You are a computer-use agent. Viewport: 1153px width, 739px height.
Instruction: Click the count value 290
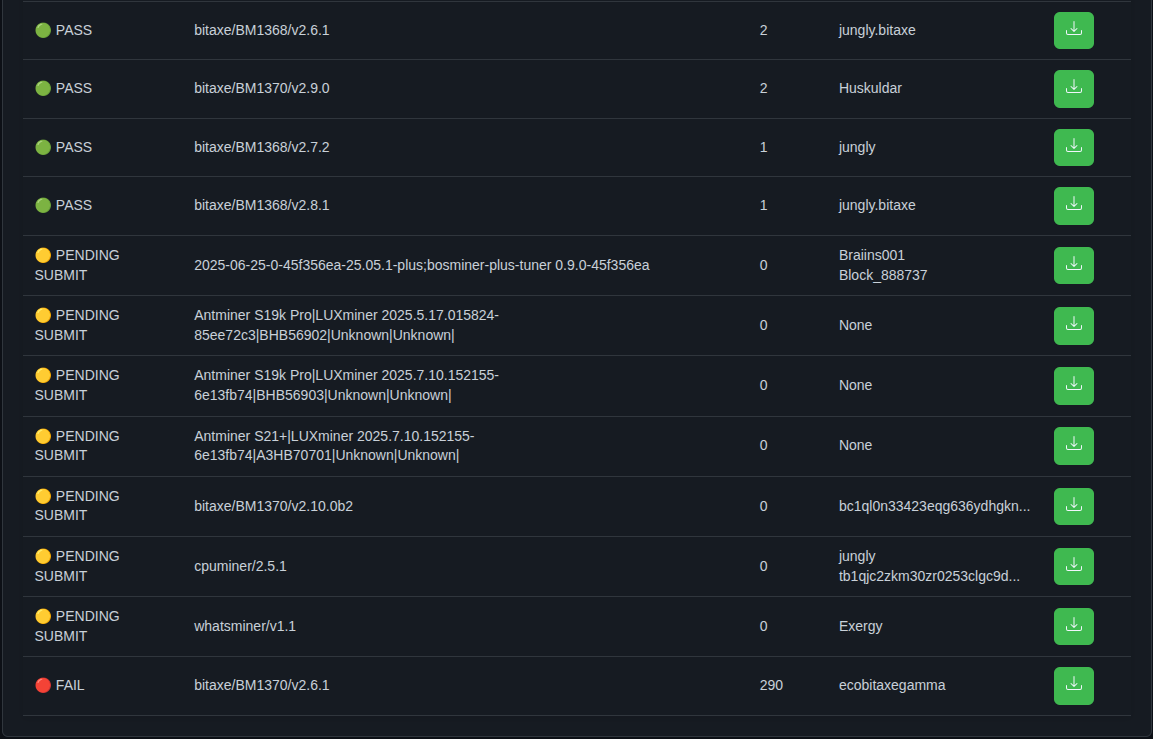pos(771,685)
